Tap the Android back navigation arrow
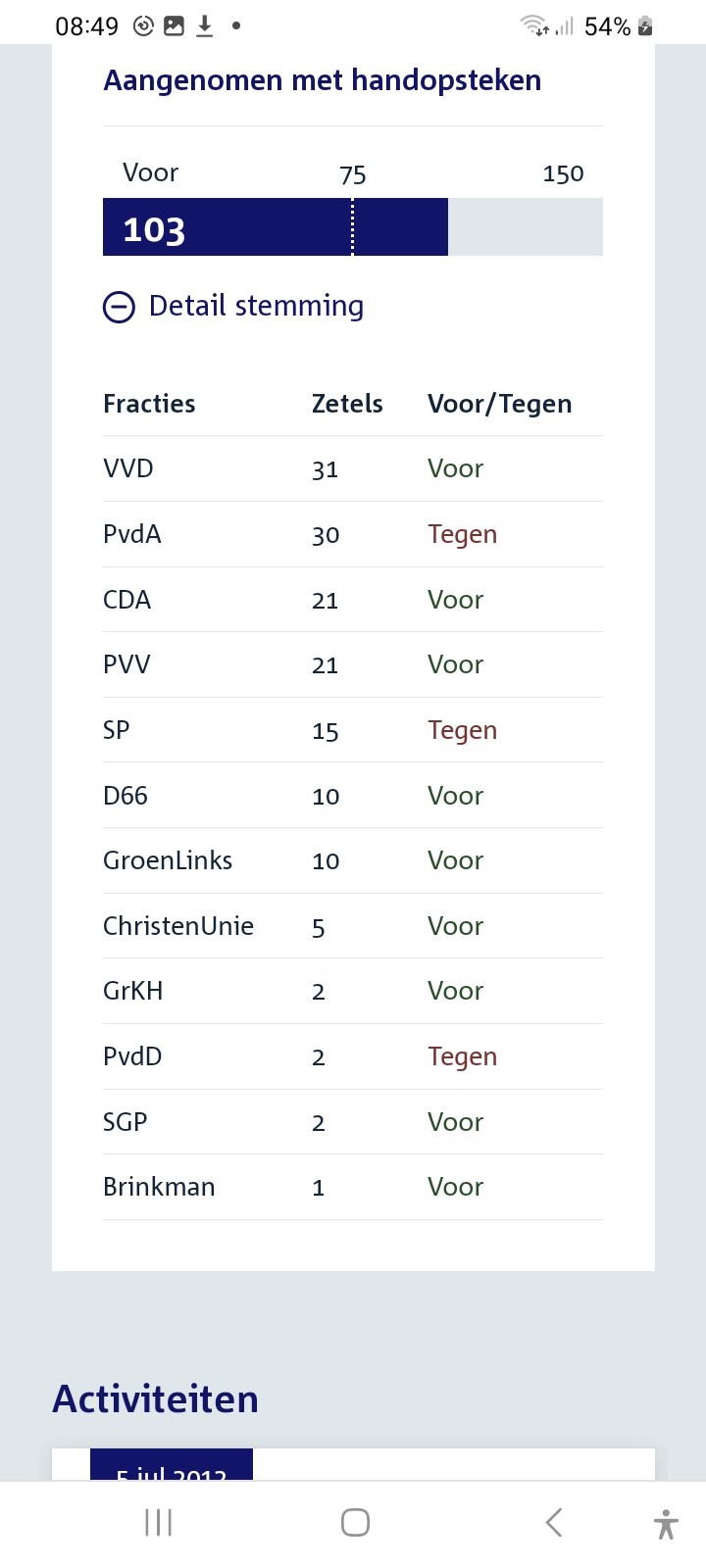This screenshot has height=1568, width=706. tap(554, 1522)
